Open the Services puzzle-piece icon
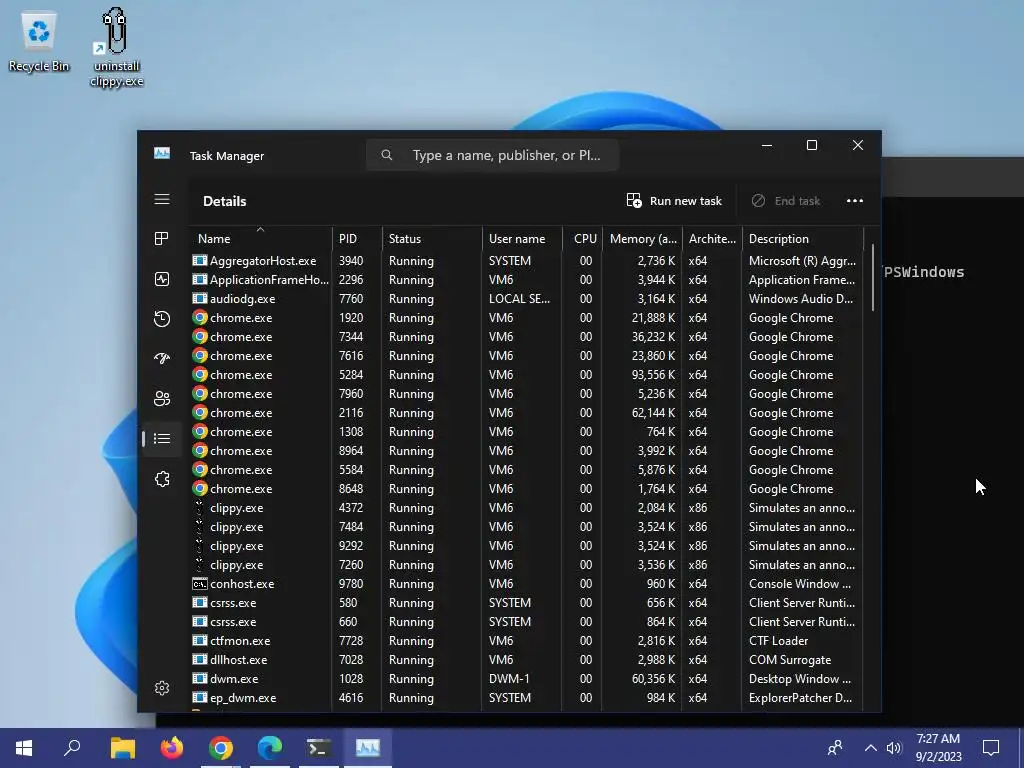This screenshot has height=768, width=1024. (x=162, y=479)
